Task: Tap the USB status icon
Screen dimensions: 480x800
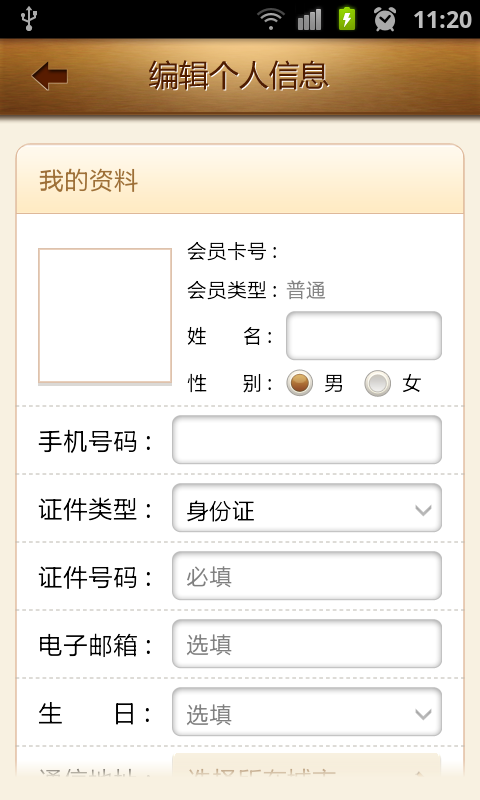Action: (x=29, y=19)
